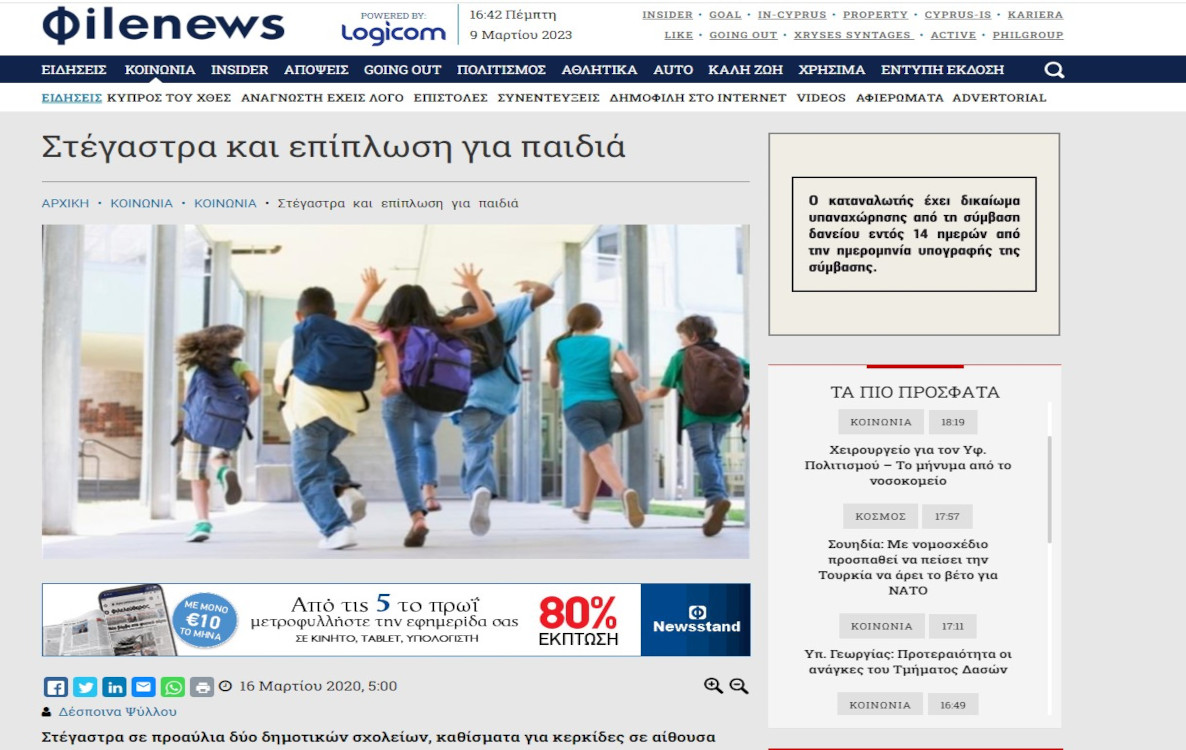Image resolution: width=1186 pixels, height=750 pixels.
Task: Switch to the ΑΦΙΕΡΩΜΑΤΑ sub-section
Action: 898,98
